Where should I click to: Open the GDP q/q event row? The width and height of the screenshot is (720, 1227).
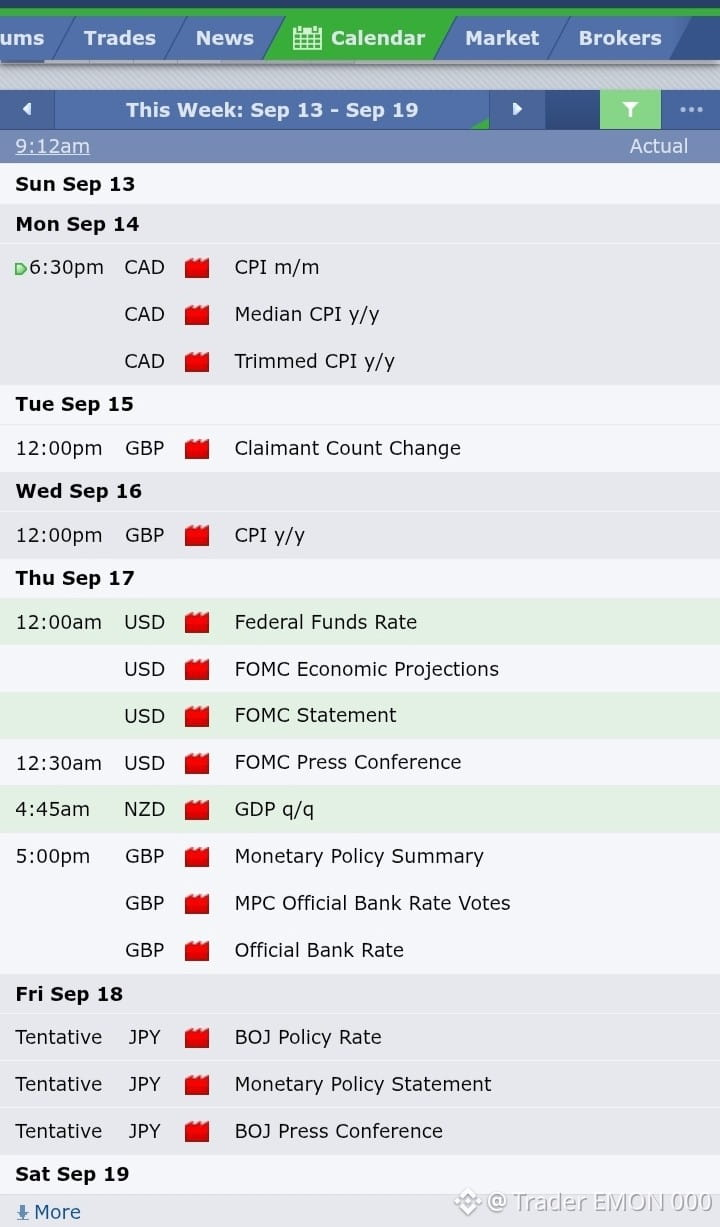360,809
